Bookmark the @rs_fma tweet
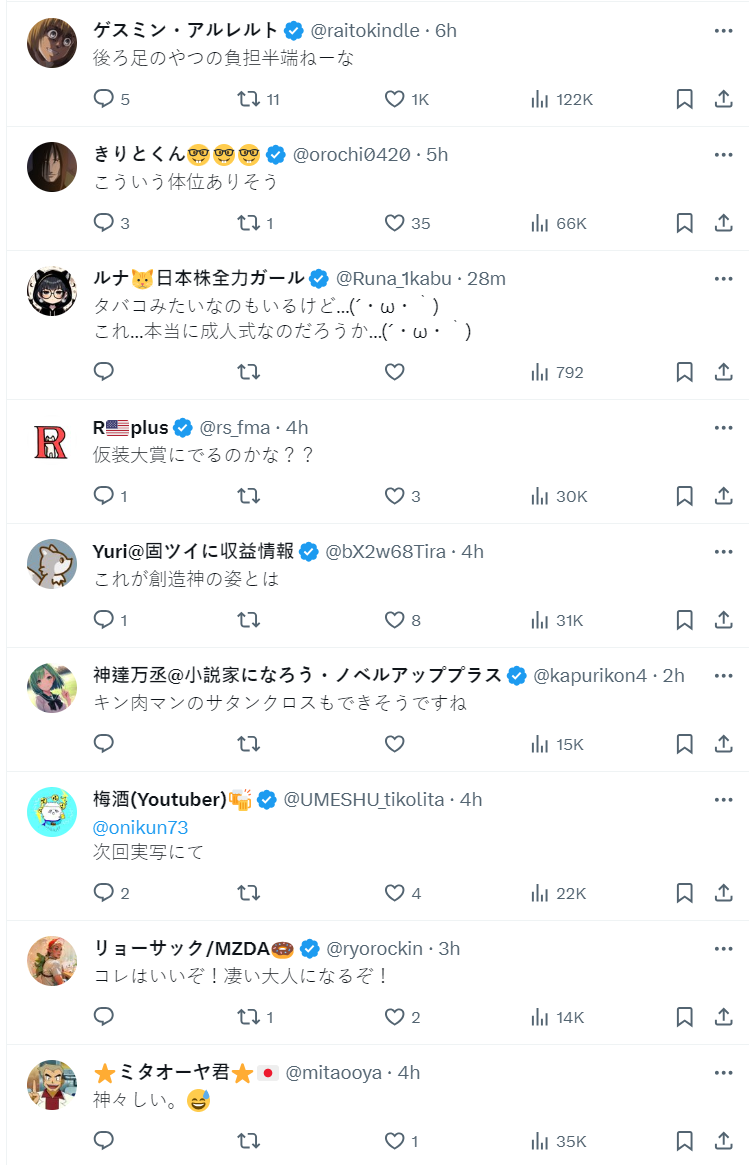 click(684, 496)
